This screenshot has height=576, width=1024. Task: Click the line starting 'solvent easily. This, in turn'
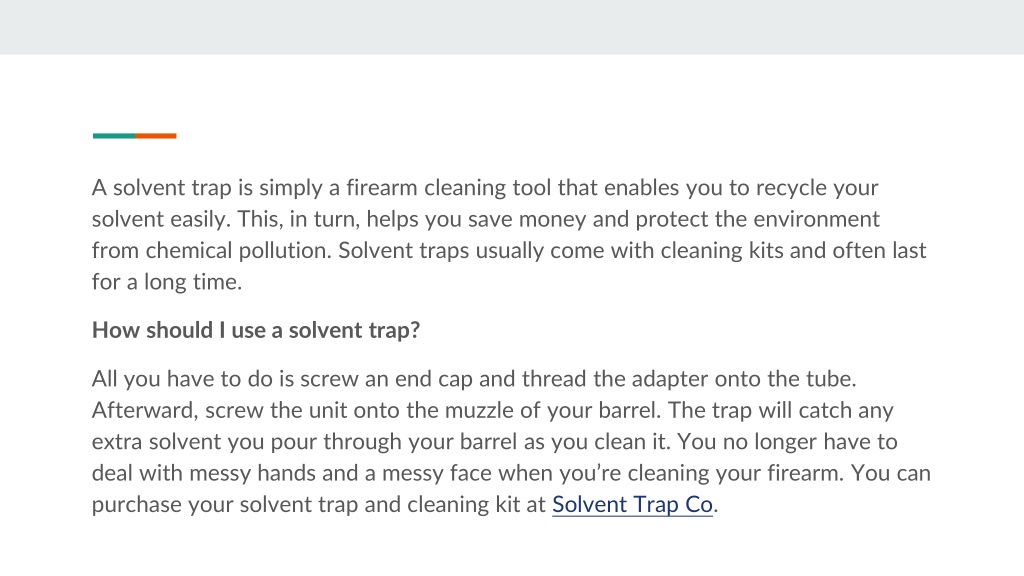coord(486,219)
